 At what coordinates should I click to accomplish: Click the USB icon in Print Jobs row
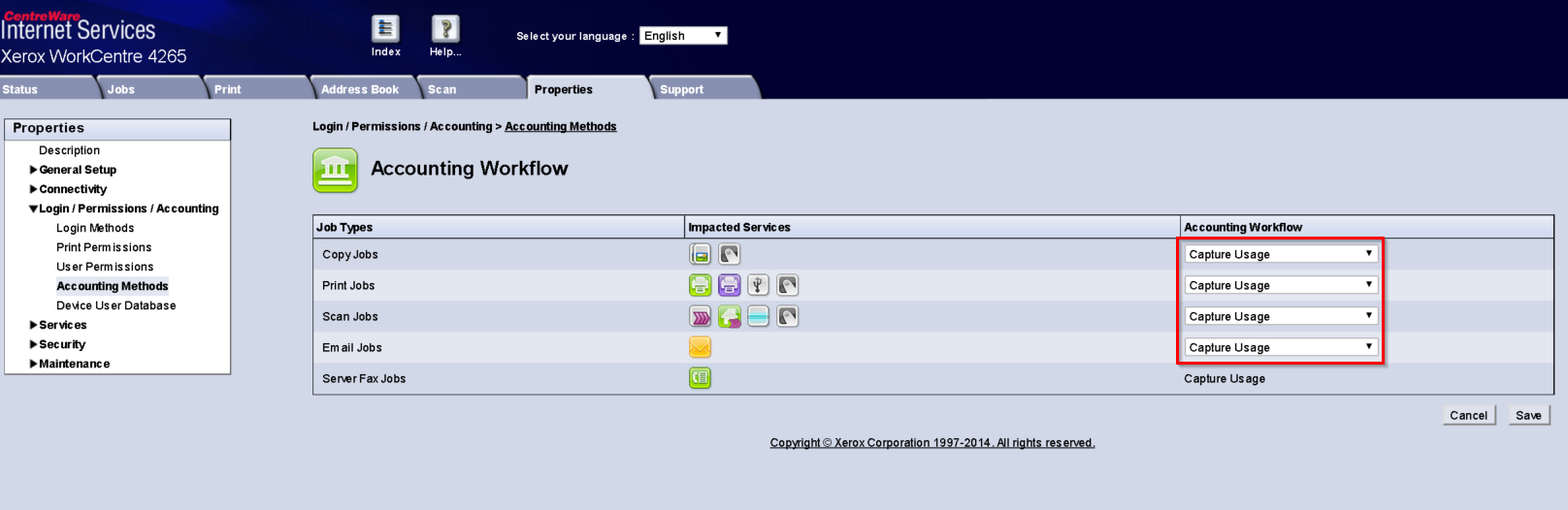point(758,285)
